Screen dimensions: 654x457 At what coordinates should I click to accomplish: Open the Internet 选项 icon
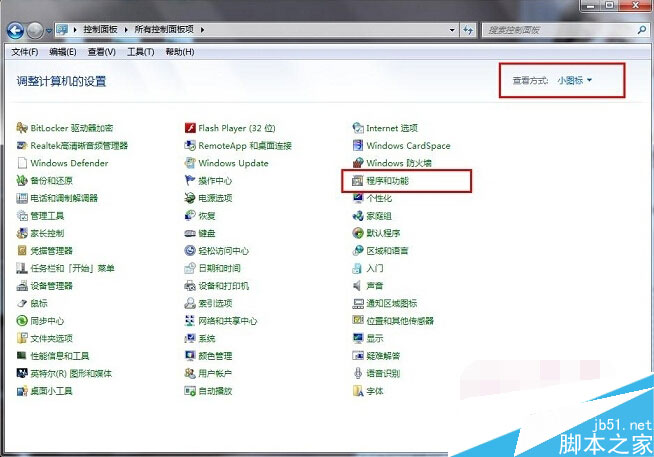pyautogui.click(x=358, y=128)
